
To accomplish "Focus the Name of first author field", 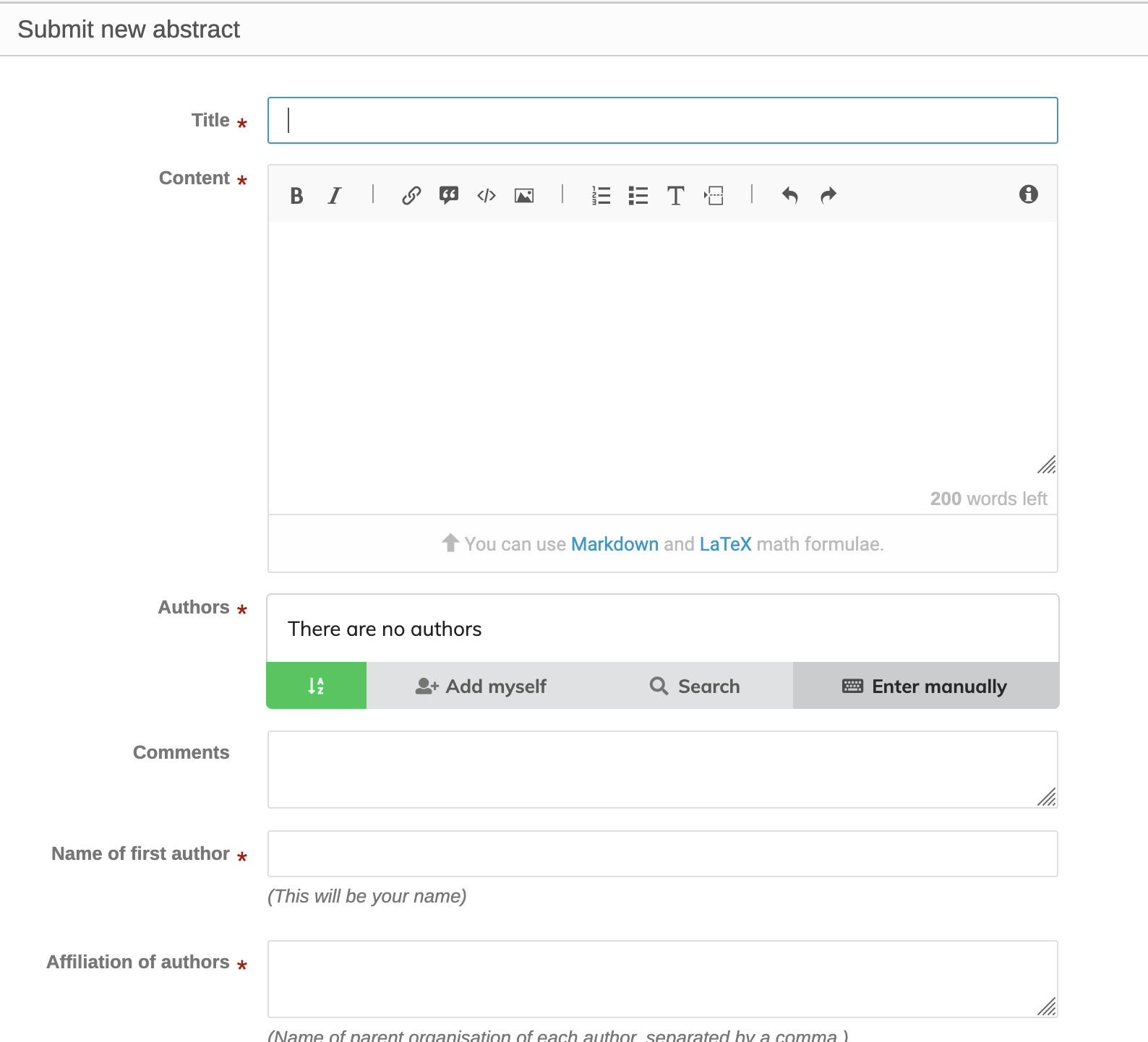I will (x=662, y=854).
